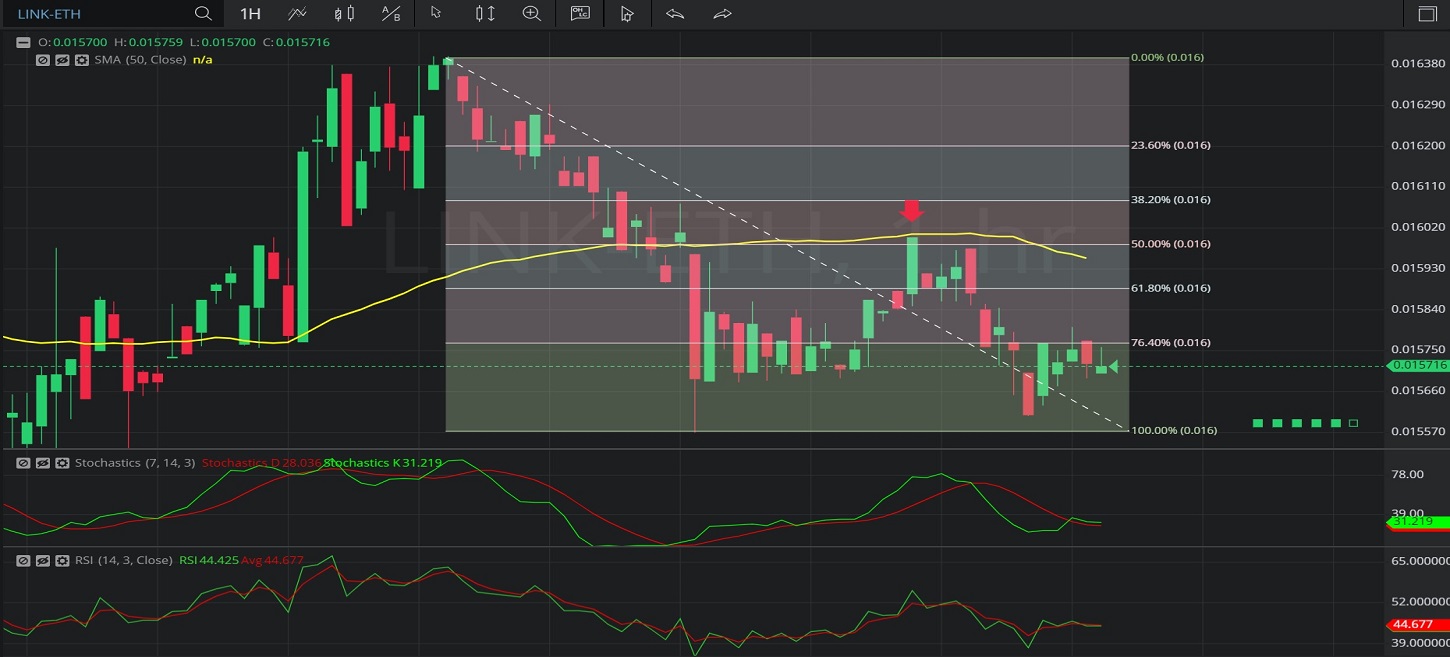Screen dimensions: 1450x657
Task: Click the 0.016380 price axis label
Action: (x=1418, y=63)
